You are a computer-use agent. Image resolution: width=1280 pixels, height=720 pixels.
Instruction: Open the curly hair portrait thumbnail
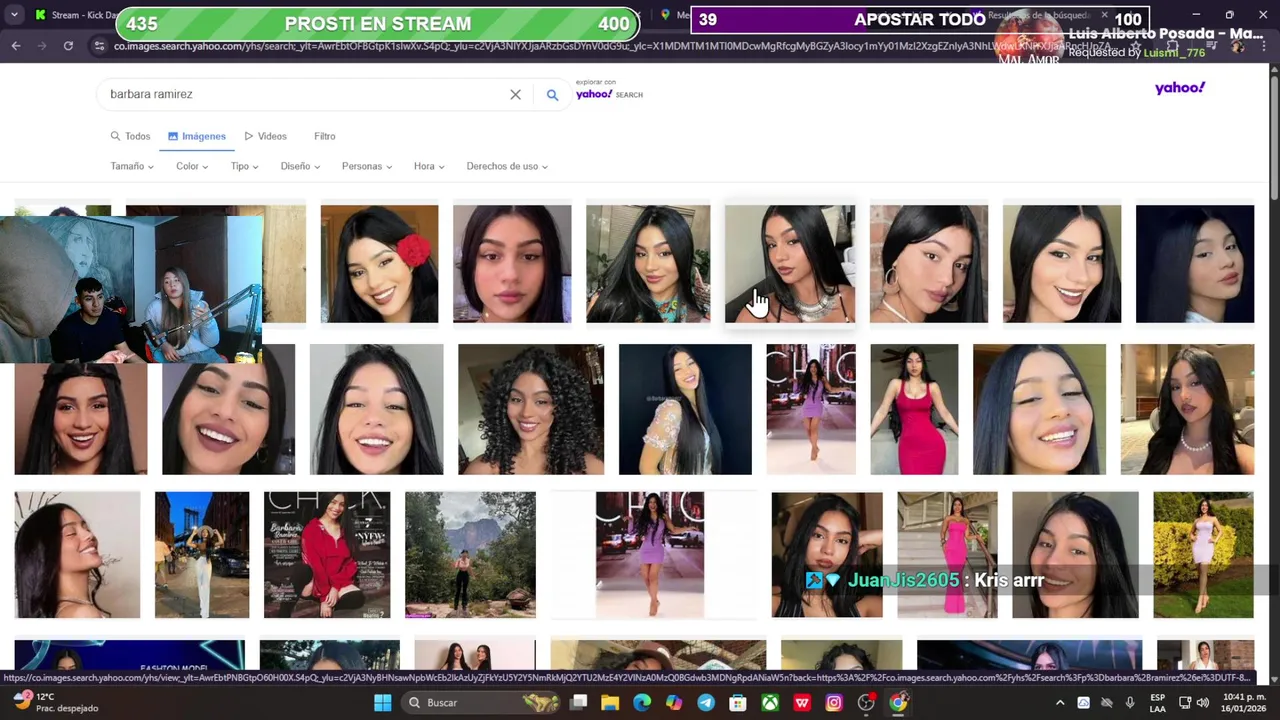click(x=531, y=409)
